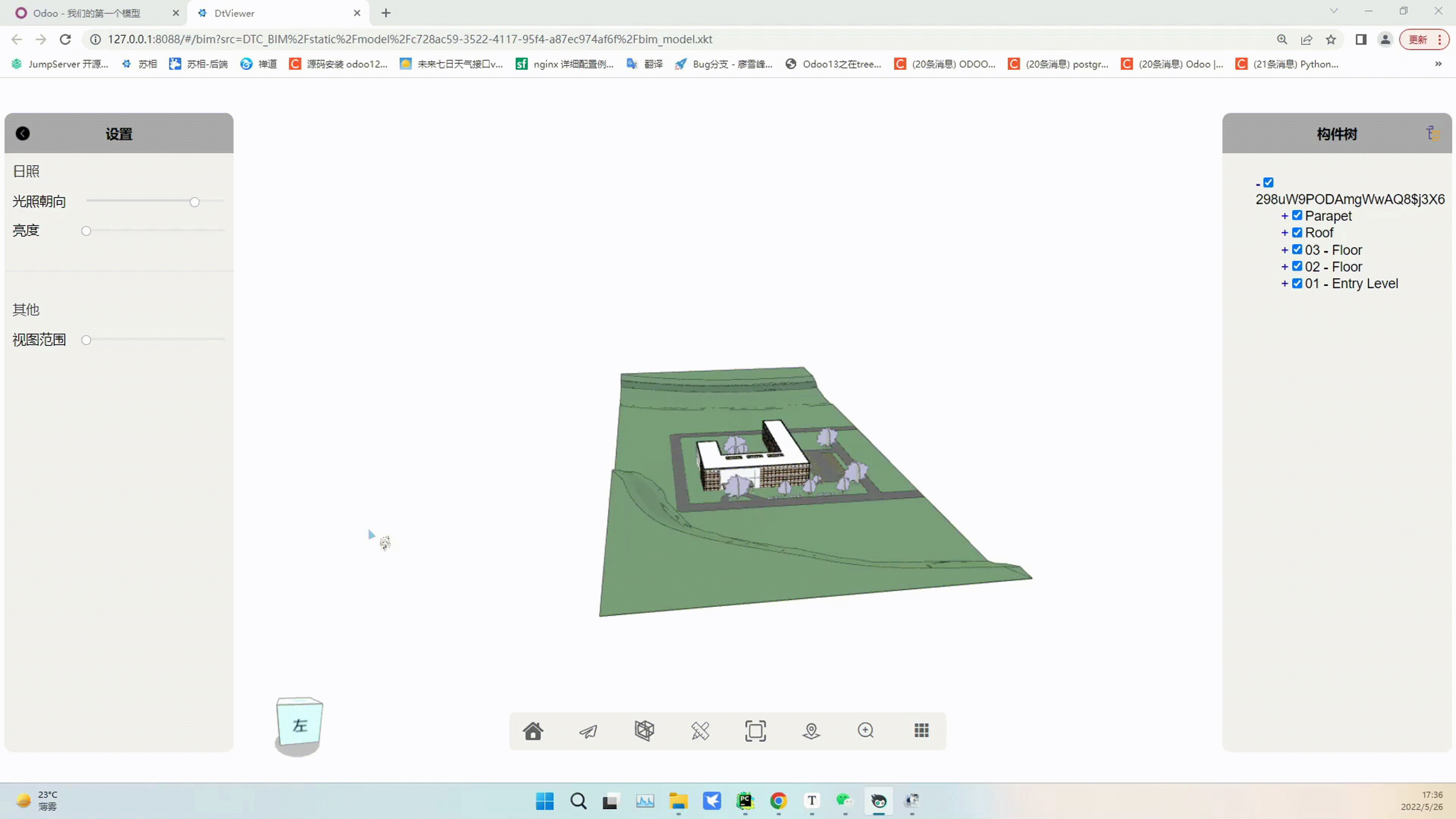Screen dimensions: 1456x819
Task: Select the location marker icon
Action: click(811, 731)
